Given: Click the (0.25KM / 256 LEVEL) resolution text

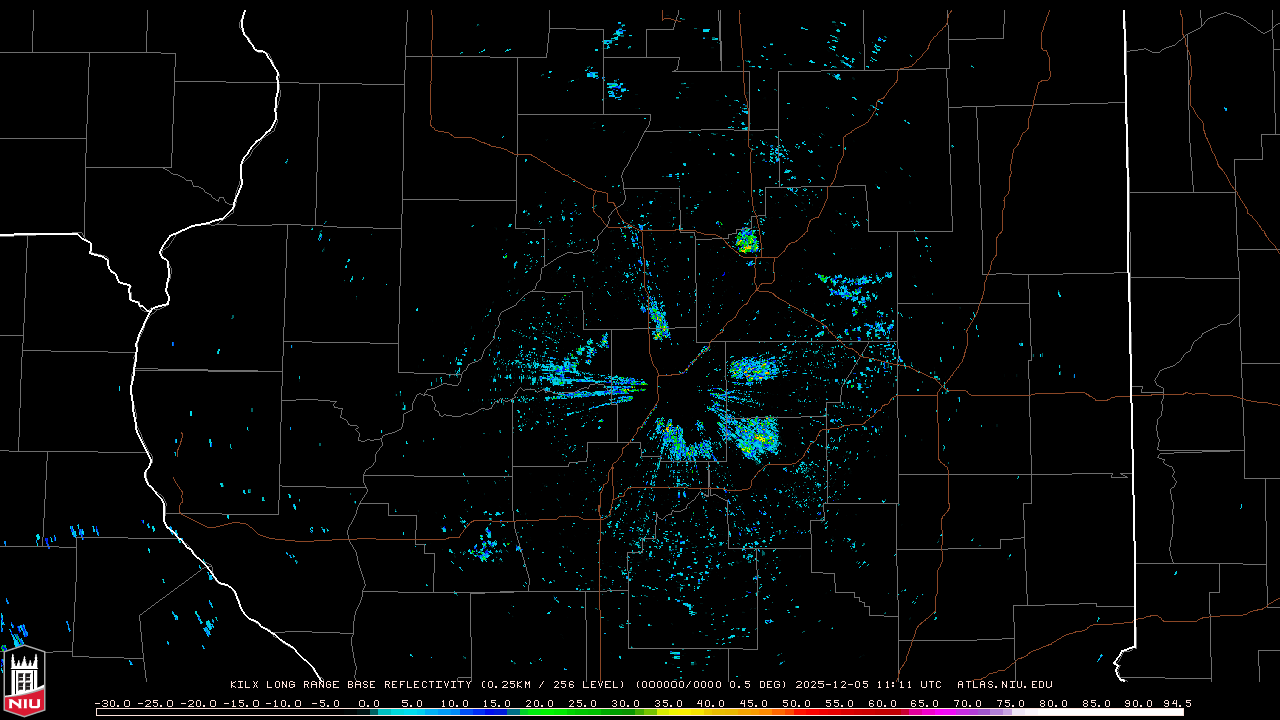Looking at the screenshot, I should (552, 685).
